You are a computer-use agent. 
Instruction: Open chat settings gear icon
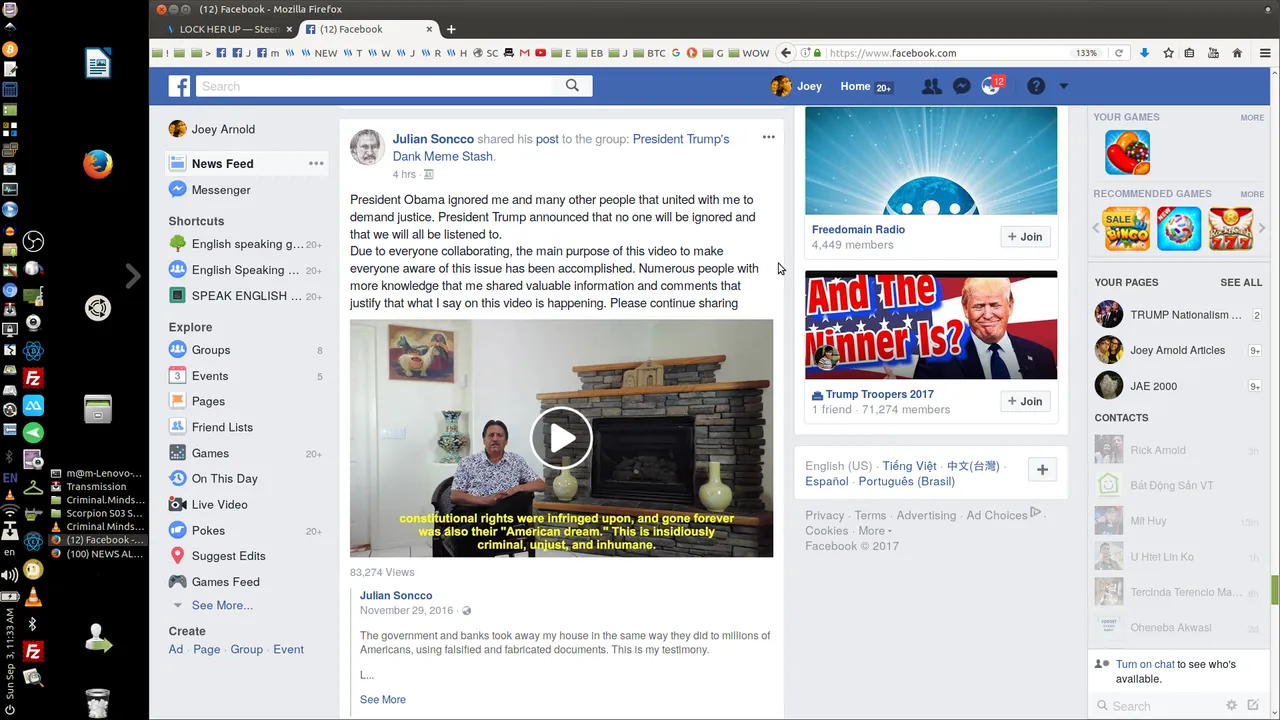(x=1231, y=705)
